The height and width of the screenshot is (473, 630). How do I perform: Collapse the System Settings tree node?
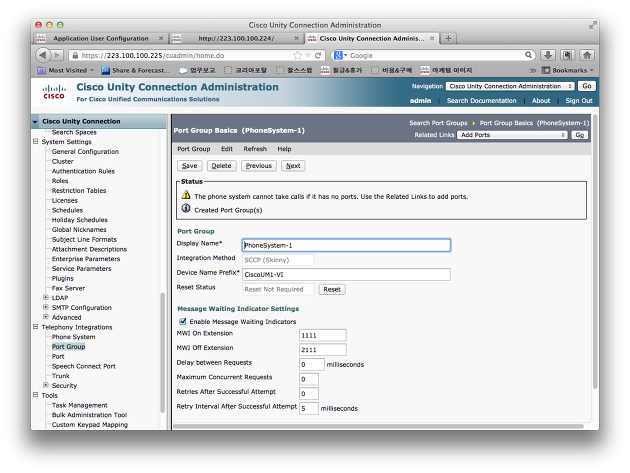pos(36,141)
